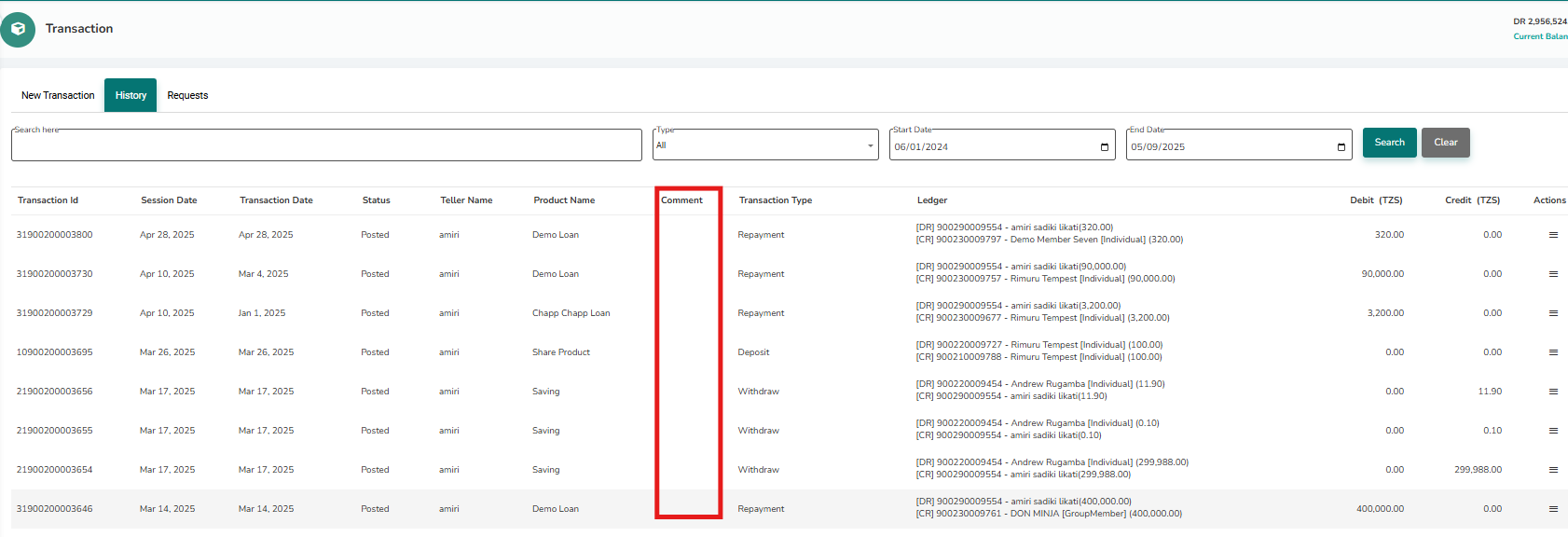Image resolution: width=1568 pixels, height=537 pixels.
Task: Open the End Date calendar picker icon
Action: [1341, 147]
